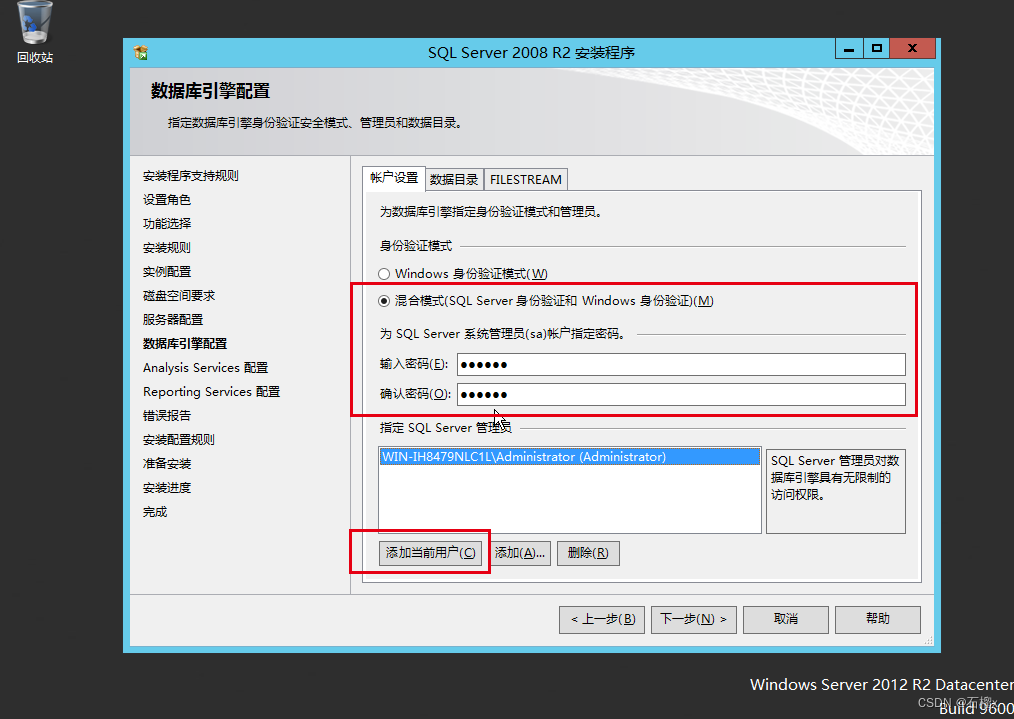Click 实例配置 step in sidebar
Screen dimensions: 1014x719
pos(167,272)
